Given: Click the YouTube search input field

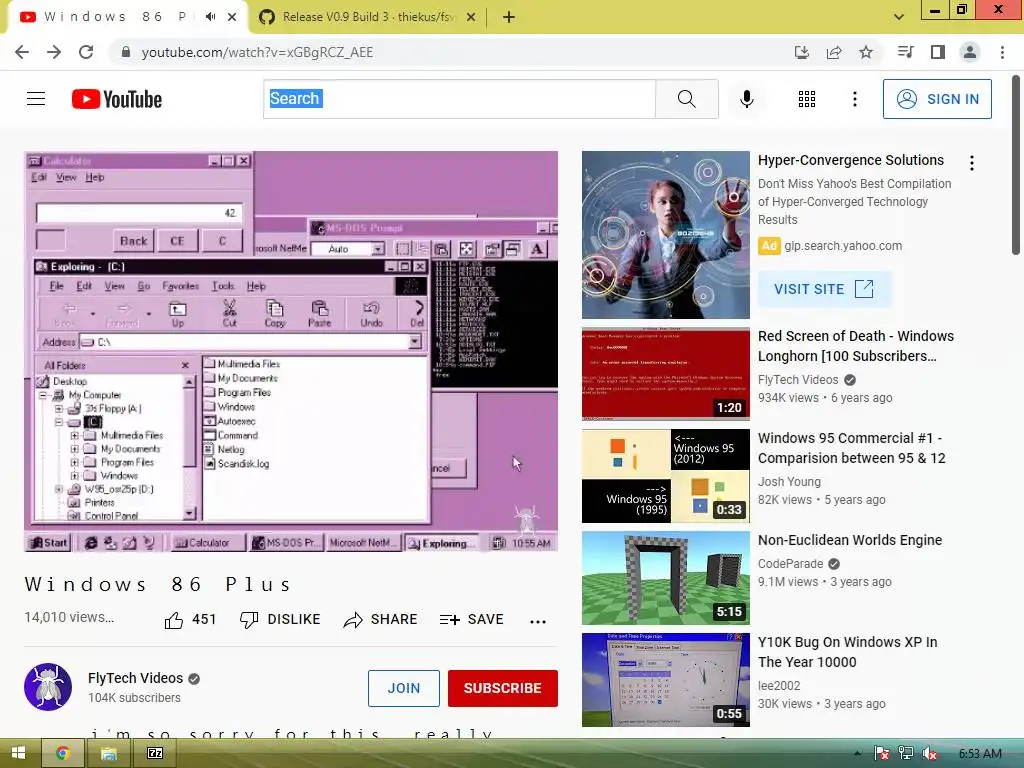Looking at the screenshot, I should 459,99.
